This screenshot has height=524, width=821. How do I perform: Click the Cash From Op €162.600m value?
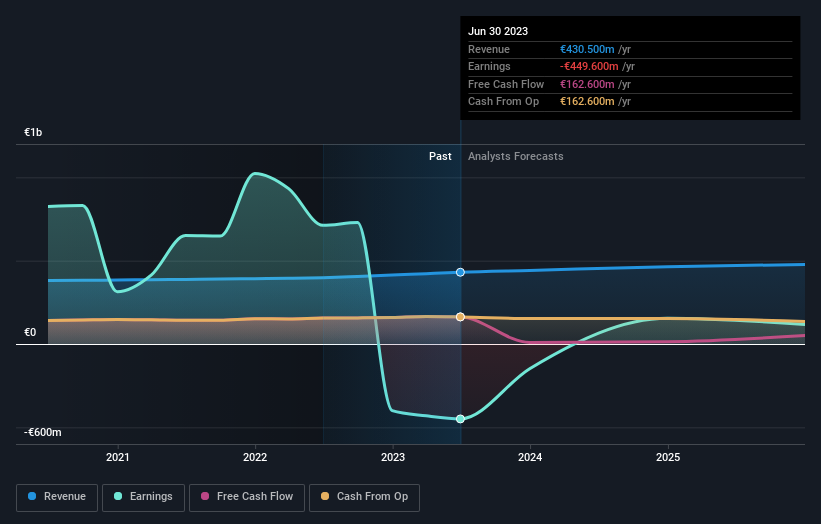(x=587, y=102)
